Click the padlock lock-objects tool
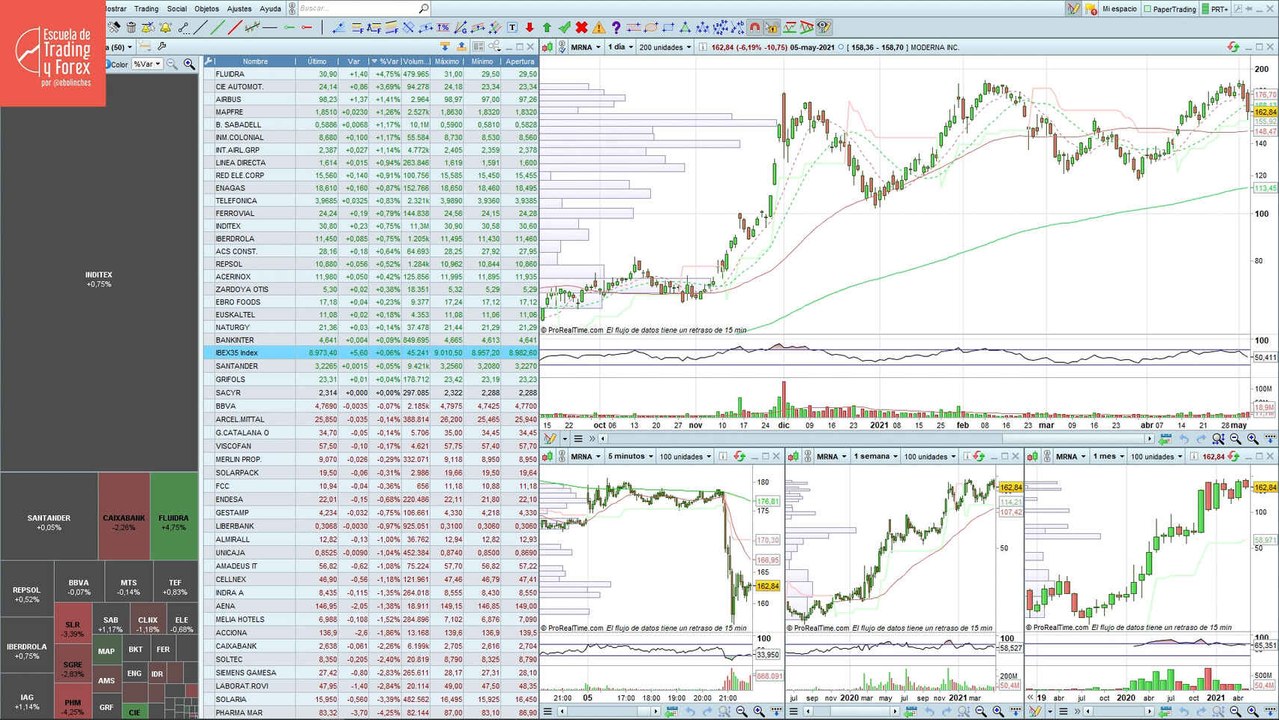 click(x=771, y=27)
